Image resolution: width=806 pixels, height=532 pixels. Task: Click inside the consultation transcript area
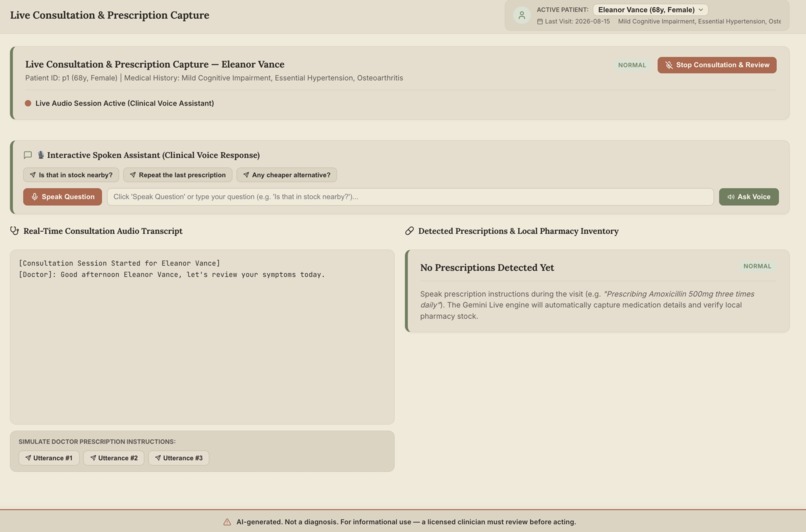coord(202,337)
